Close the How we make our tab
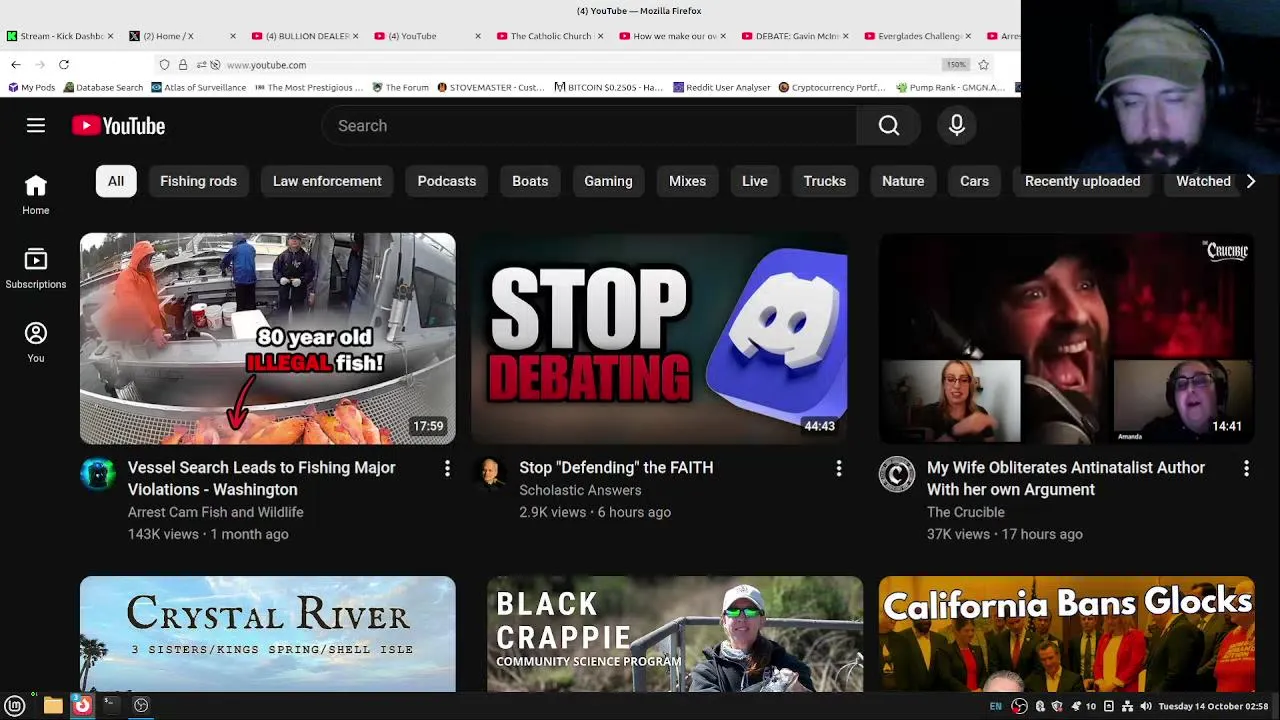1280x720 pixels. (722, 36)
